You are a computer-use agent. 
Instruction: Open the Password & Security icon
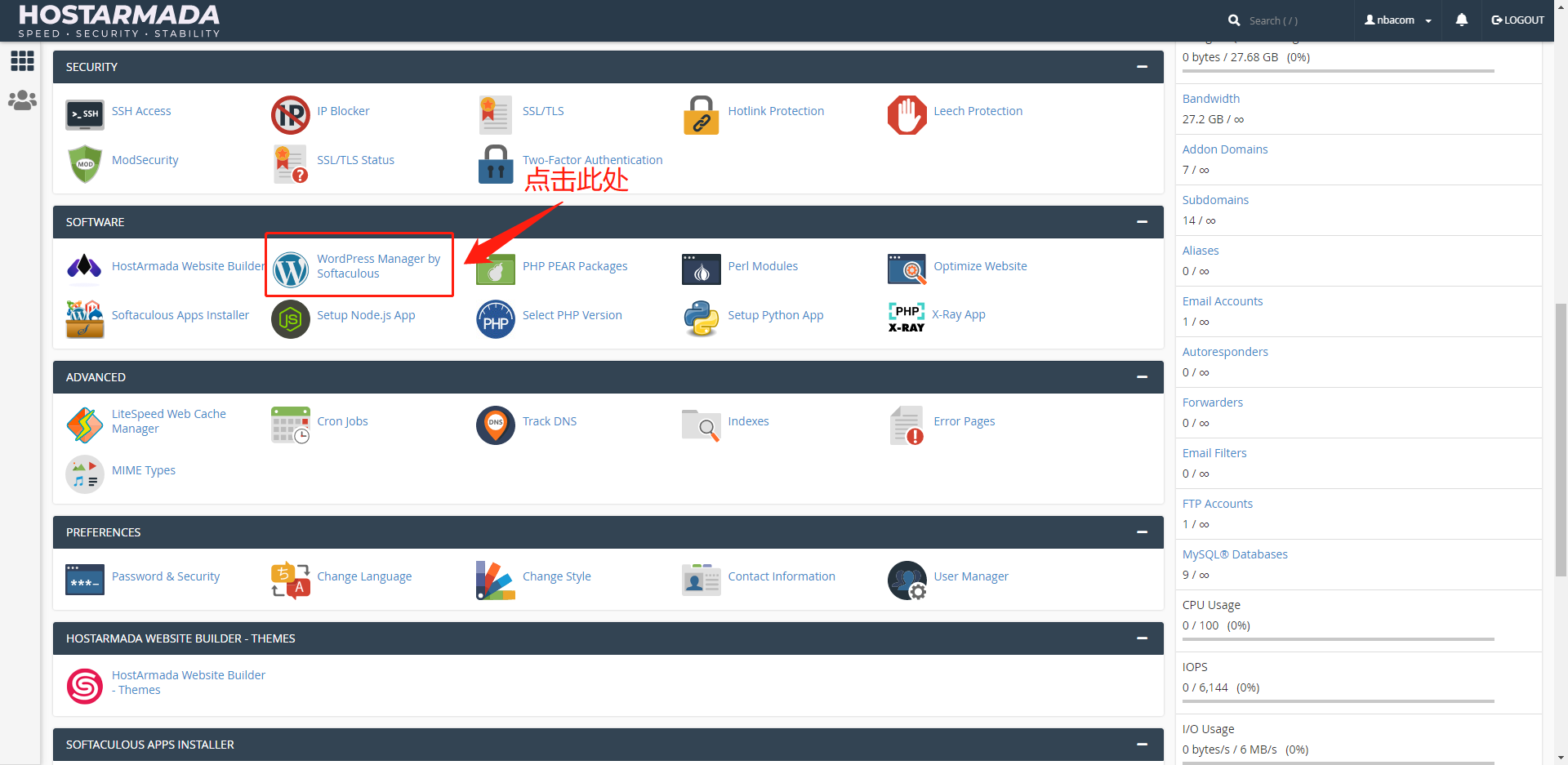click(85, 580)
